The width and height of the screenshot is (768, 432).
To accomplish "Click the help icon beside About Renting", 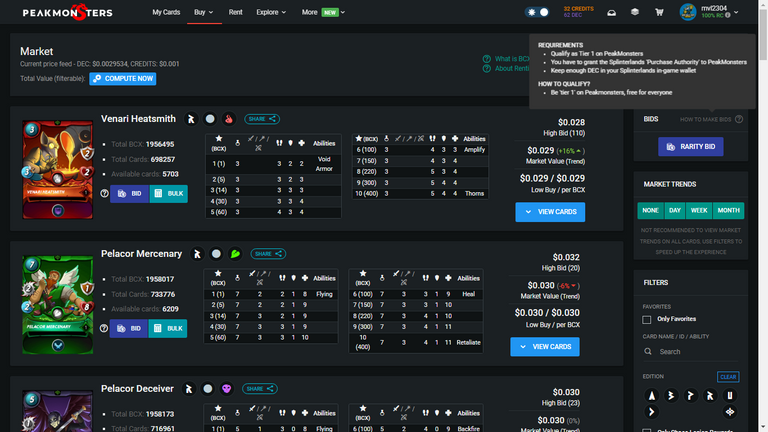I will tap(486, 69).
